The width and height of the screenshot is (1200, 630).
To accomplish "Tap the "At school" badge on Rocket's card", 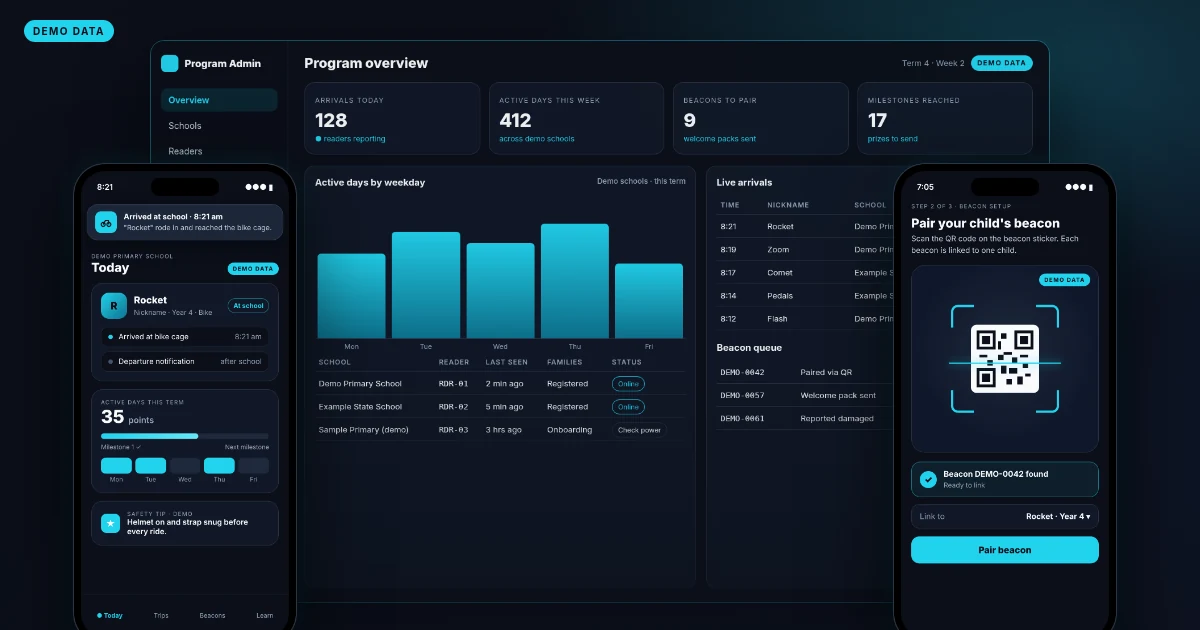I will click(x=248, y=306).
